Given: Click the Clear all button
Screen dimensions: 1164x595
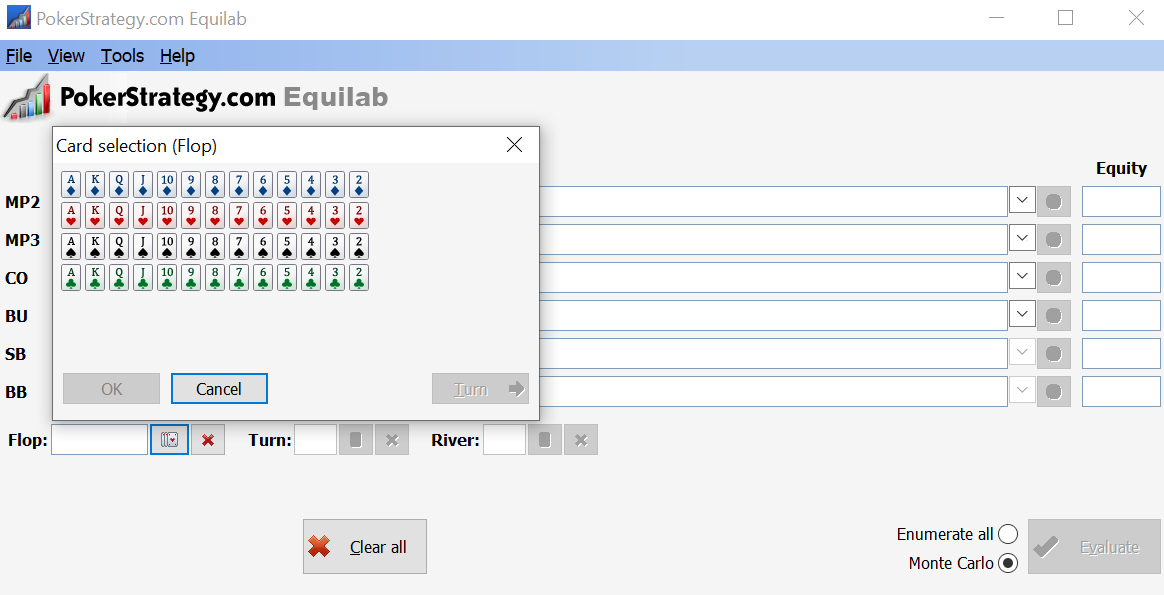Looking at the screenshot, I should [x=364, y=547].
